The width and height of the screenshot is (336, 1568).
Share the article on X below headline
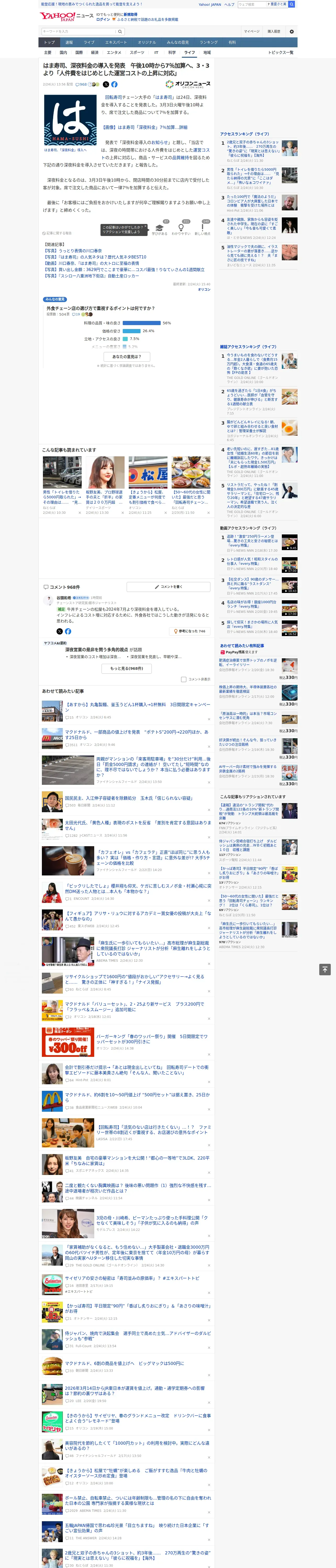point(106,85)
